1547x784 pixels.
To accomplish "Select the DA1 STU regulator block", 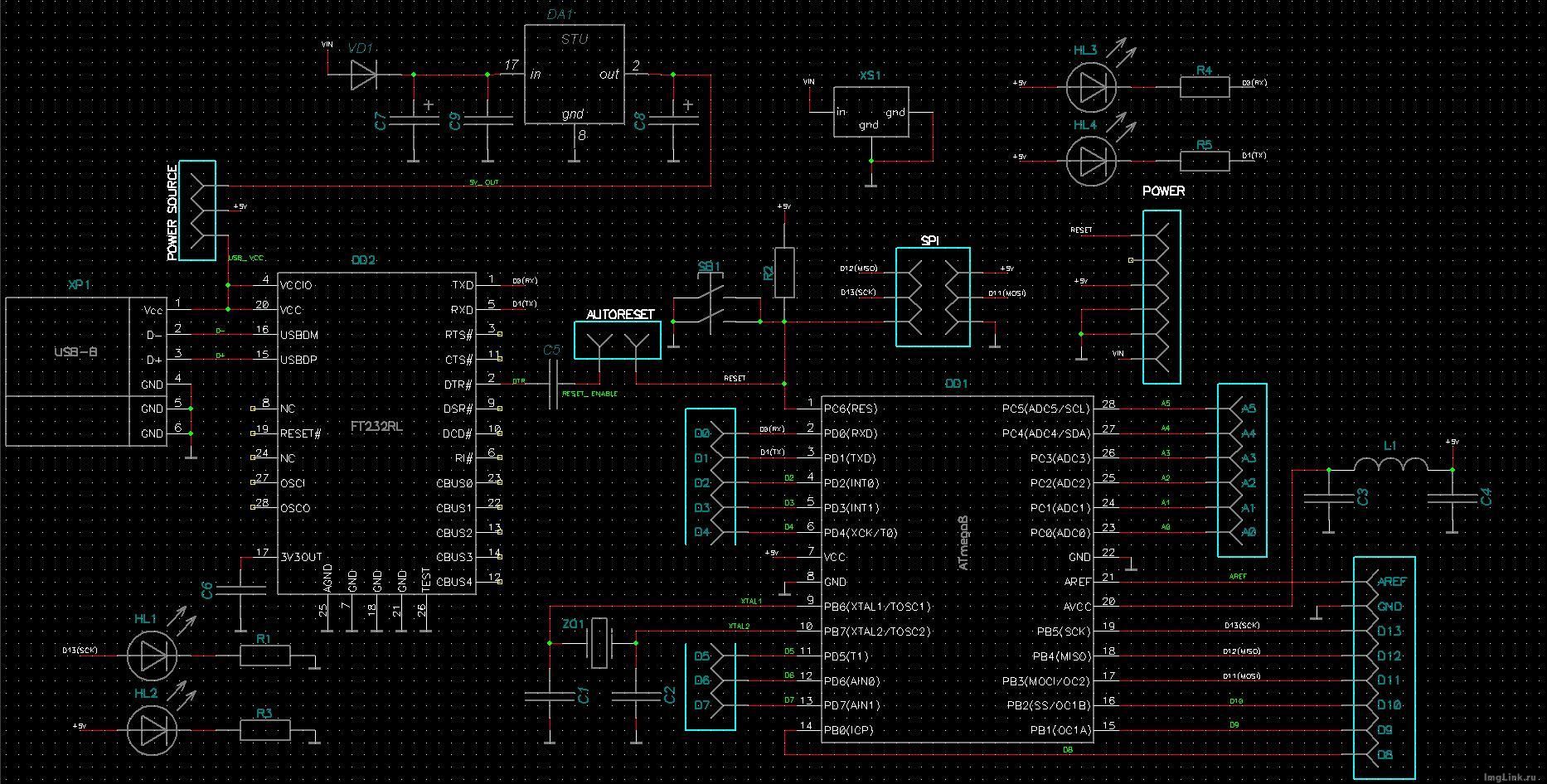I will pyautogui.click(x=574, y=75).
